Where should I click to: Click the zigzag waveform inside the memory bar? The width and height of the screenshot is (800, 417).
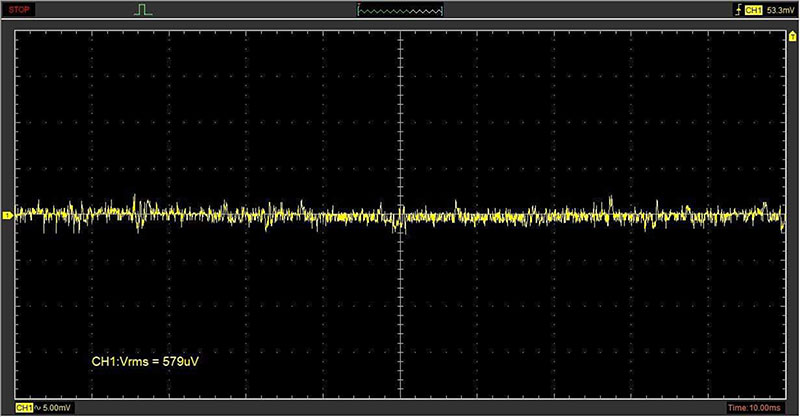pos(400,11)
